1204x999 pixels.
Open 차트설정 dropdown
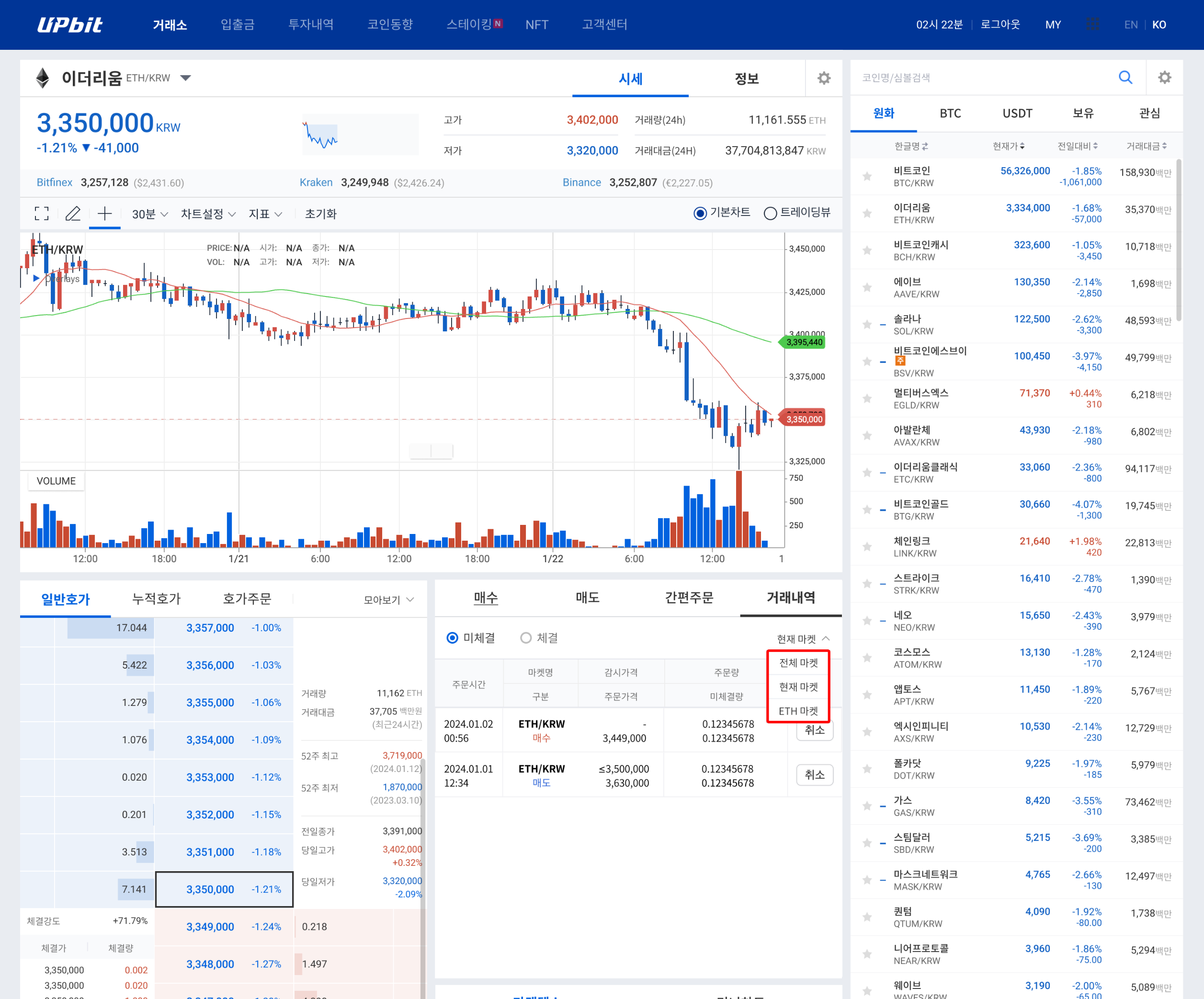(208, 214)
